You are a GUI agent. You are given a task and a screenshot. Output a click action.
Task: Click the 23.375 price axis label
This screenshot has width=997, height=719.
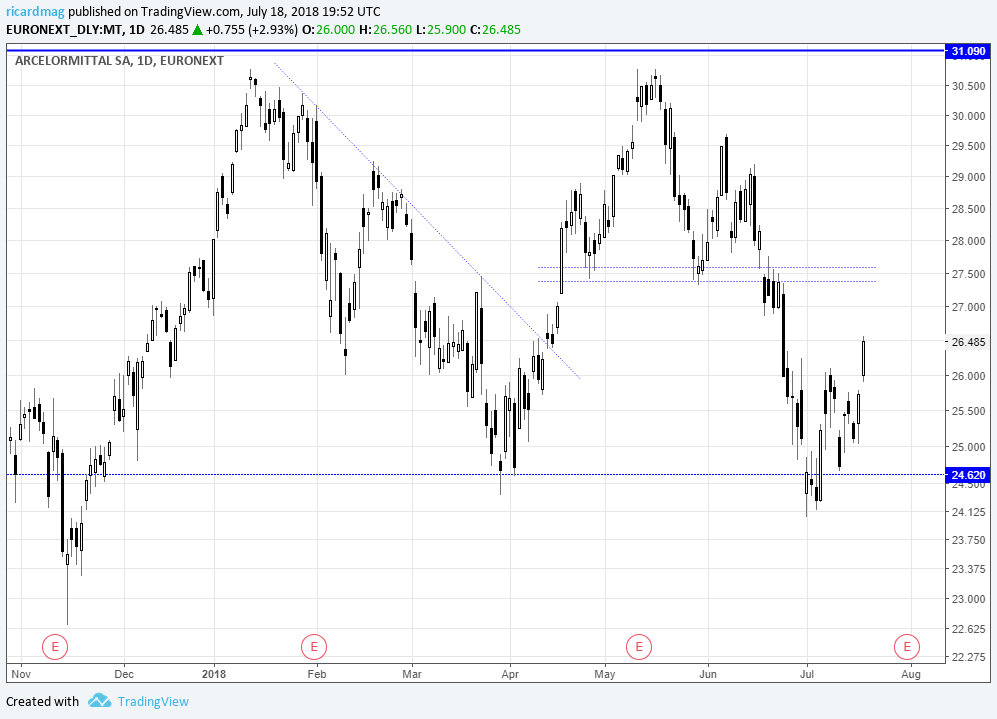click(968, 570)
